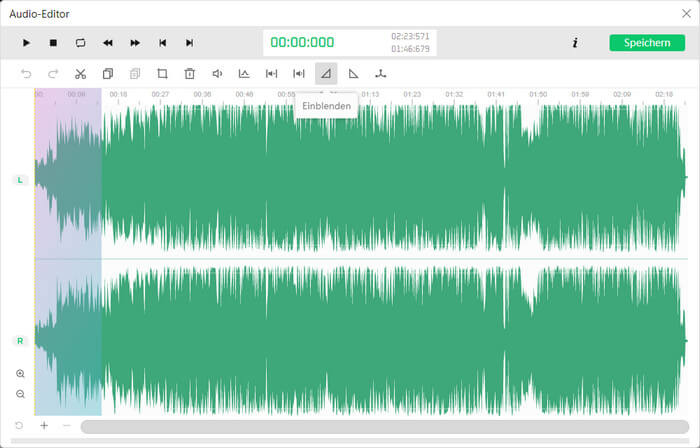
Task: Click the highlighted selection in left channel
Action: tap(68, 173)
